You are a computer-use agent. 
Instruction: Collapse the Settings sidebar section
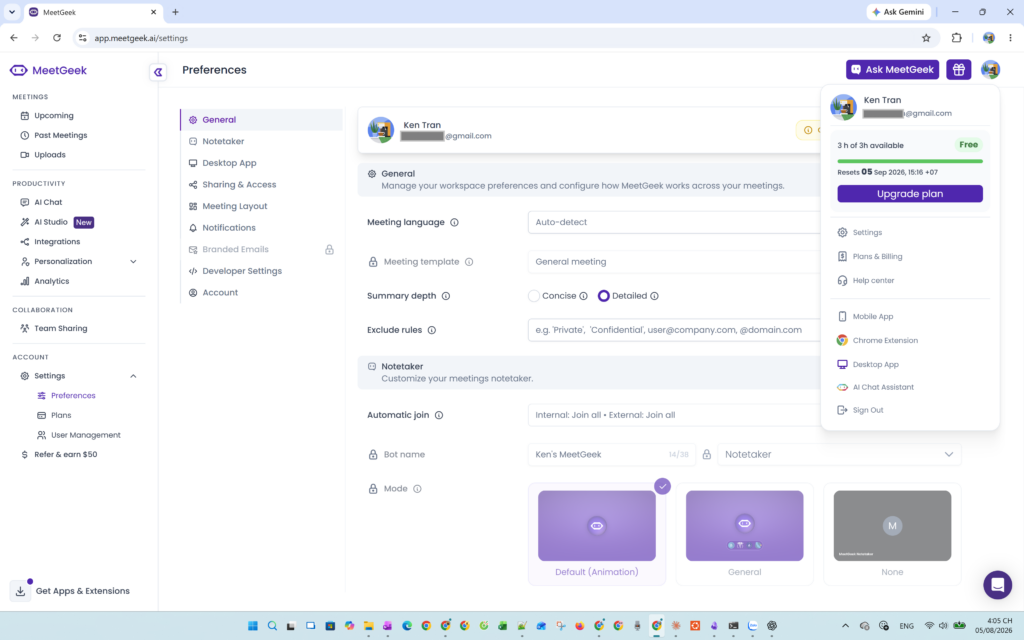tap(133, 376)
